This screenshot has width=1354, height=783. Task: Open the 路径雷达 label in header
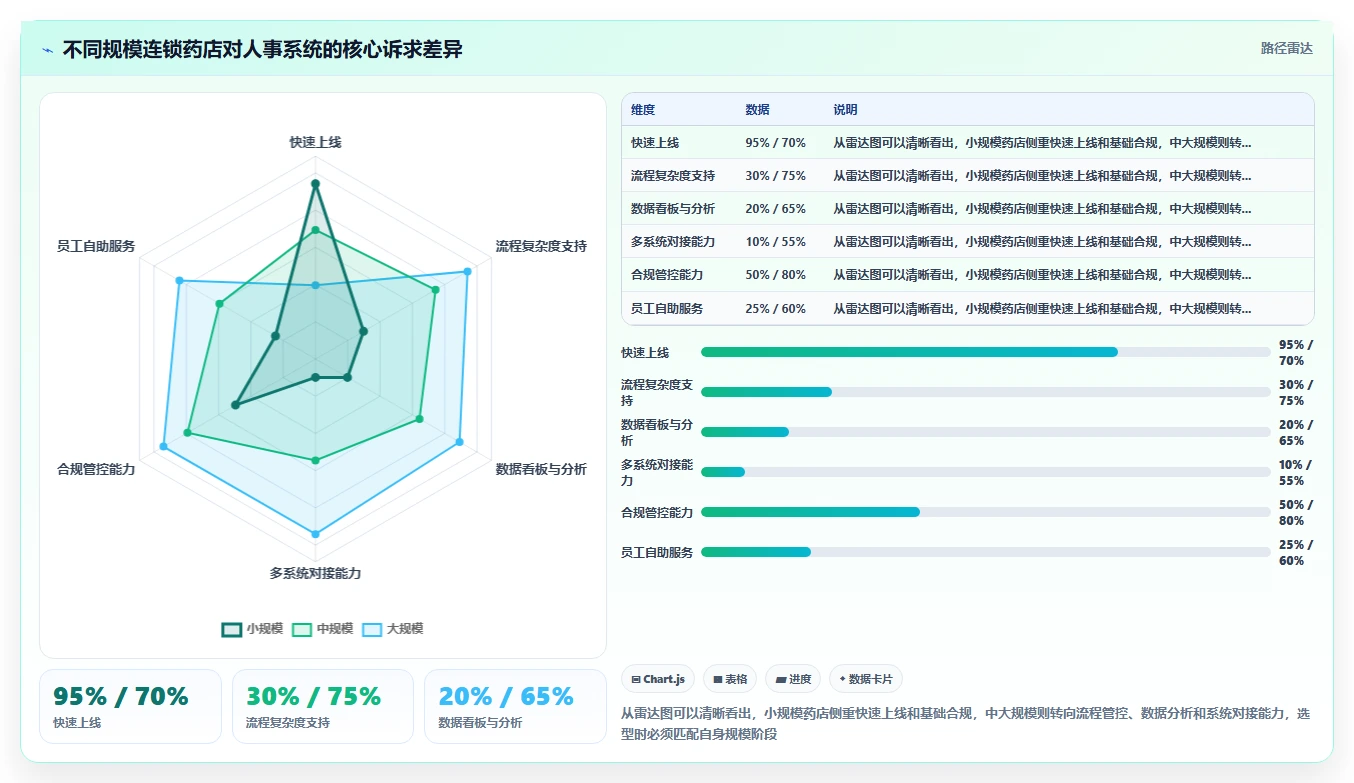[1286, 48]
